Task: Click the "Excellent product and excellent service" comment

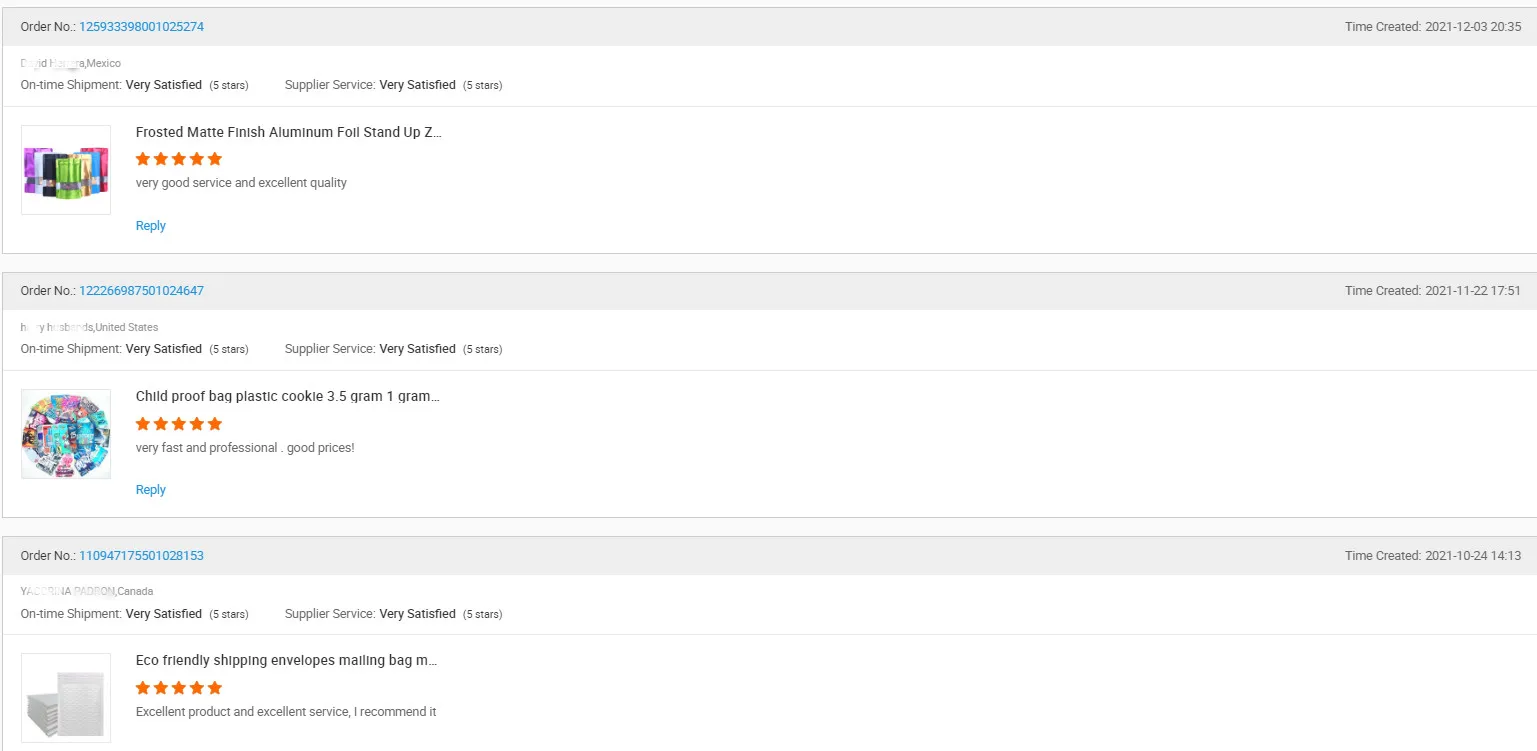Action: click(286, 712)
